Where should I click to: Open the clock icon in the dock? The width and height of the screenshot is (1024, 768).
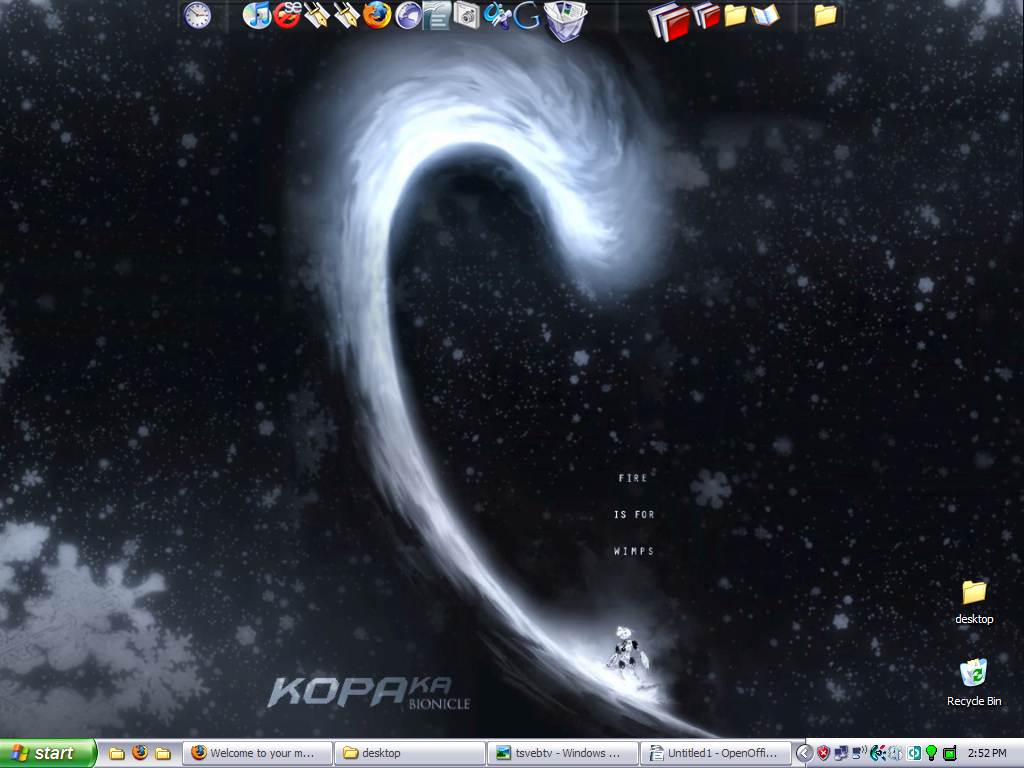coord(198,15)
